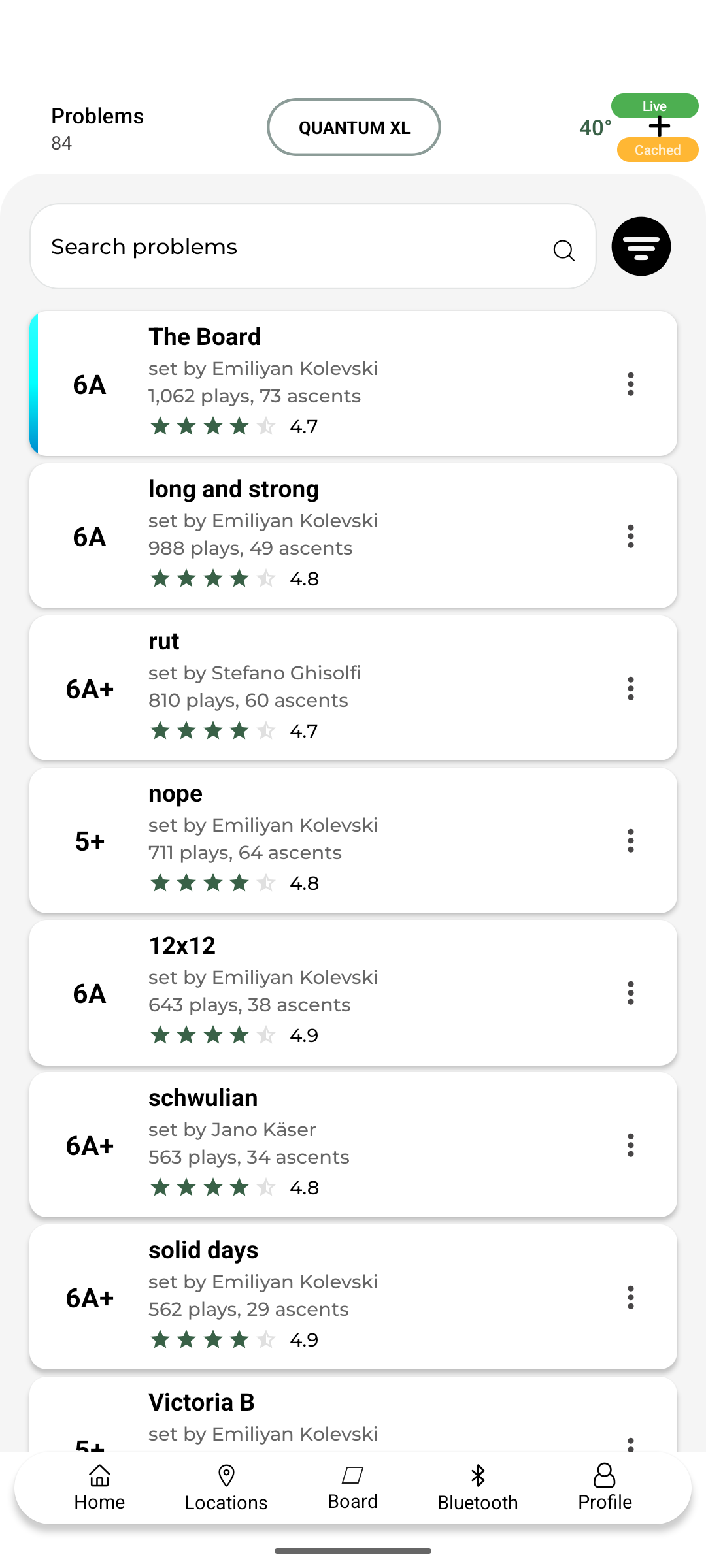Toggle the Cached status badge
The image size is (706, 1568).
658,150
